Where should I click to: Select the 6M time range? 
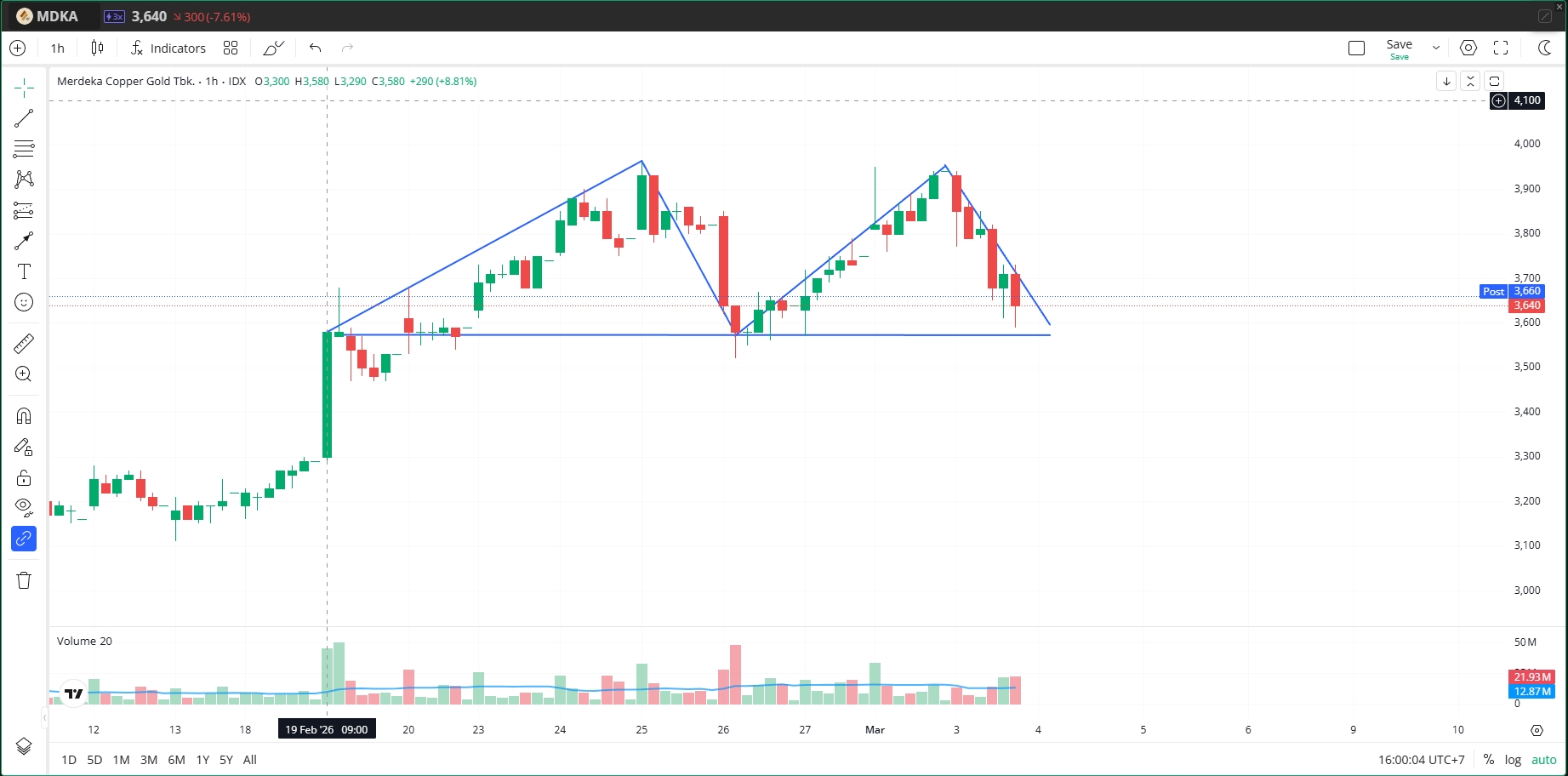[176, 760]
